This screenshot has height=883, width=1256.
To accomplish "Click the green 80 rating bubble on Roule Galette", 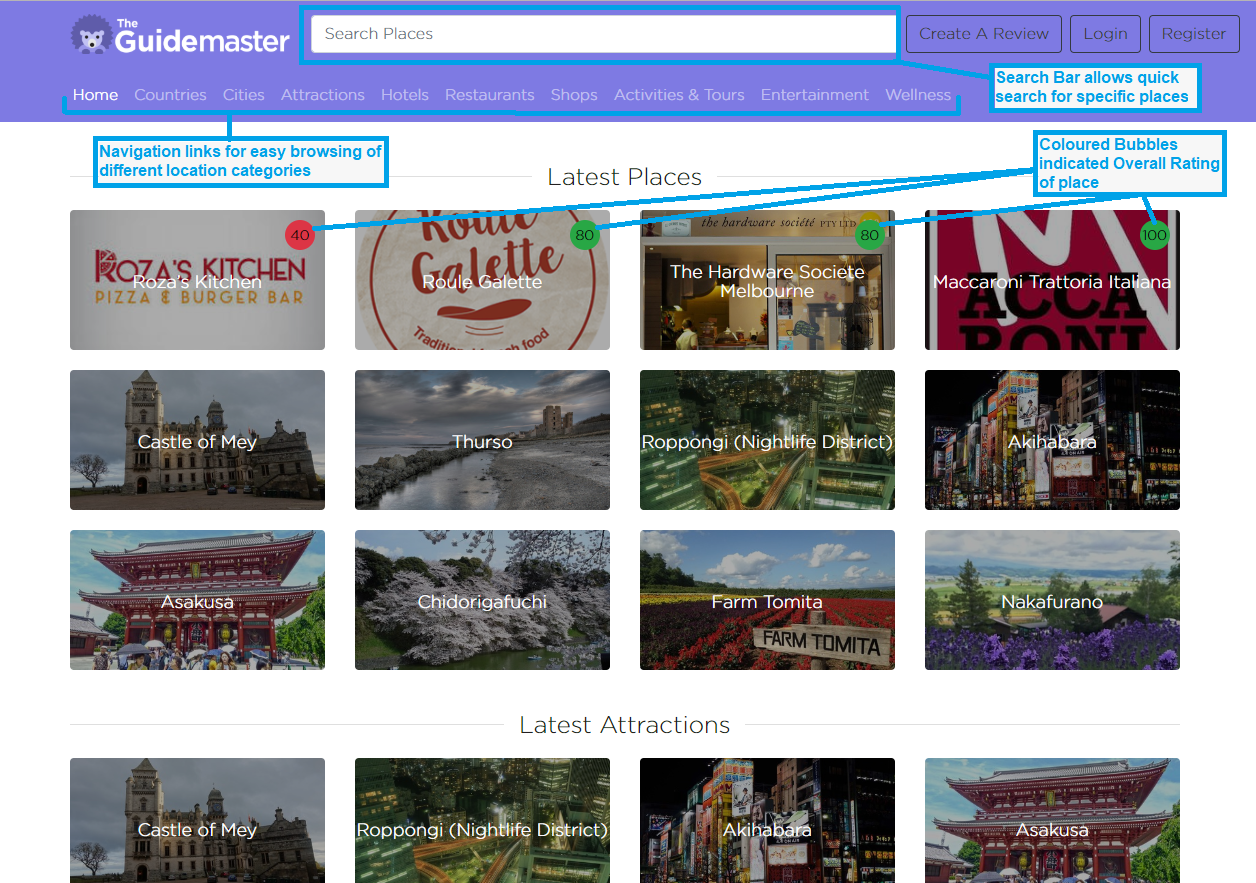I will [x=585, y=236].
